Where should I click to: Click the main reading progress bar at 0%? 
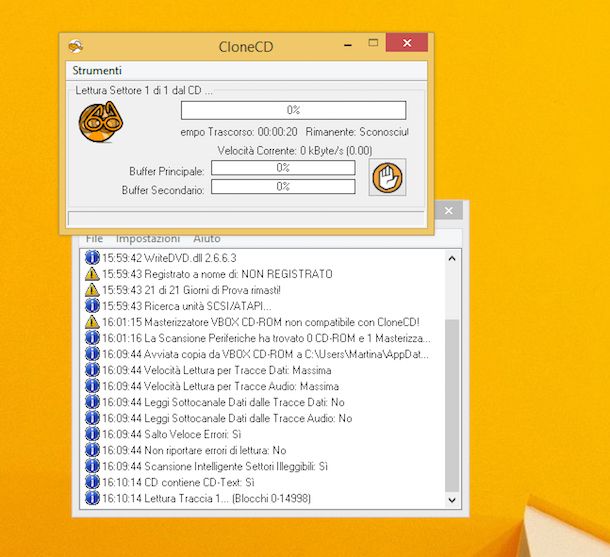point(294,110)
